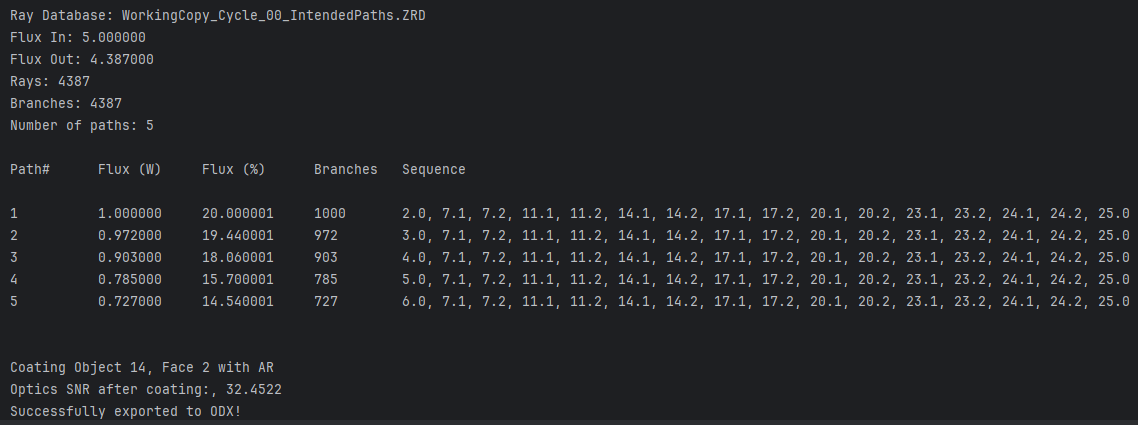This screenshot has width=1138, height=425.
Task: Click the Path# column header
Action: click(x=30, y=170)
